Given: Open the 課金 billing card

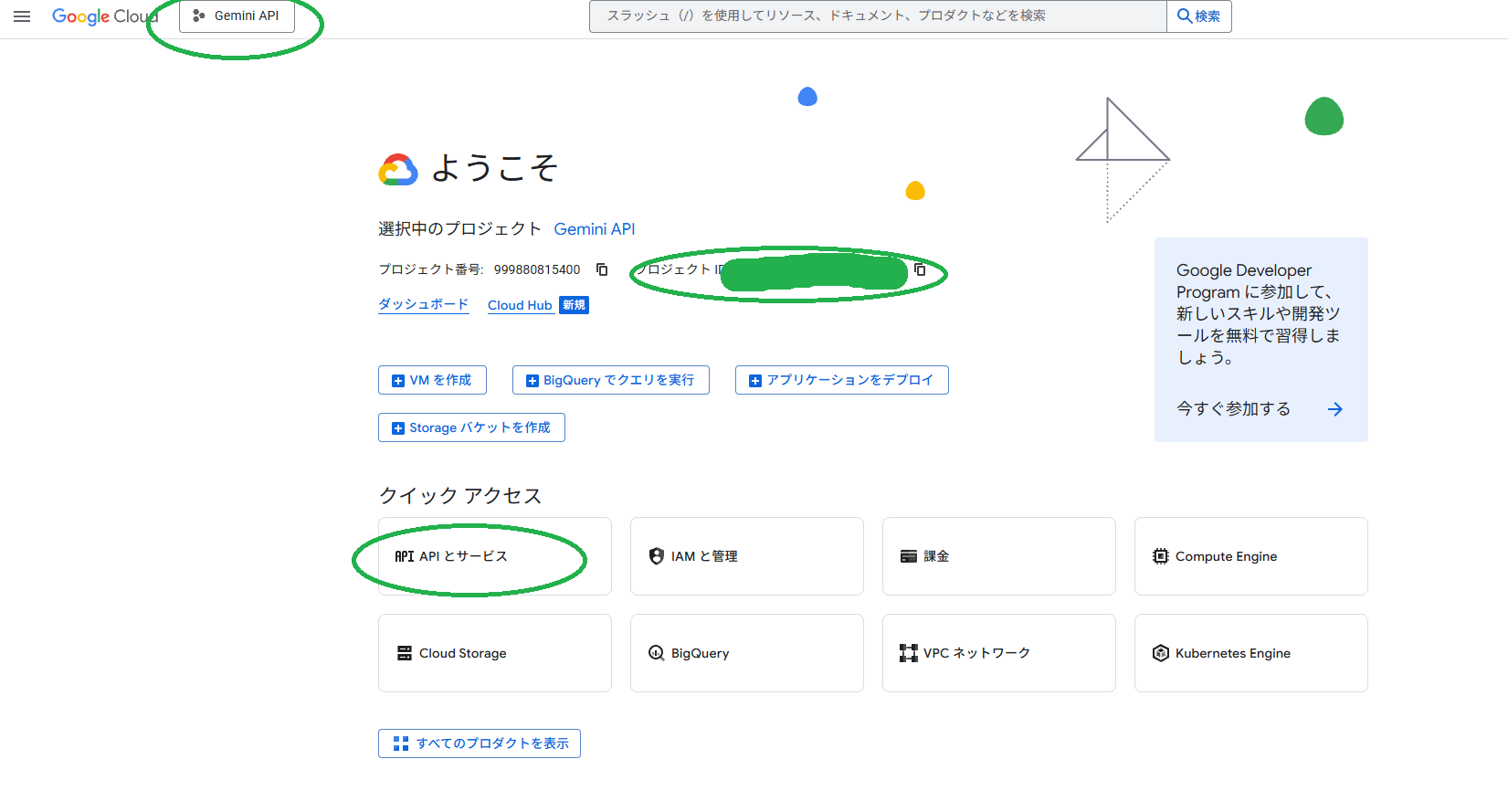Looking at the screenshot, I should coord(999,556).
